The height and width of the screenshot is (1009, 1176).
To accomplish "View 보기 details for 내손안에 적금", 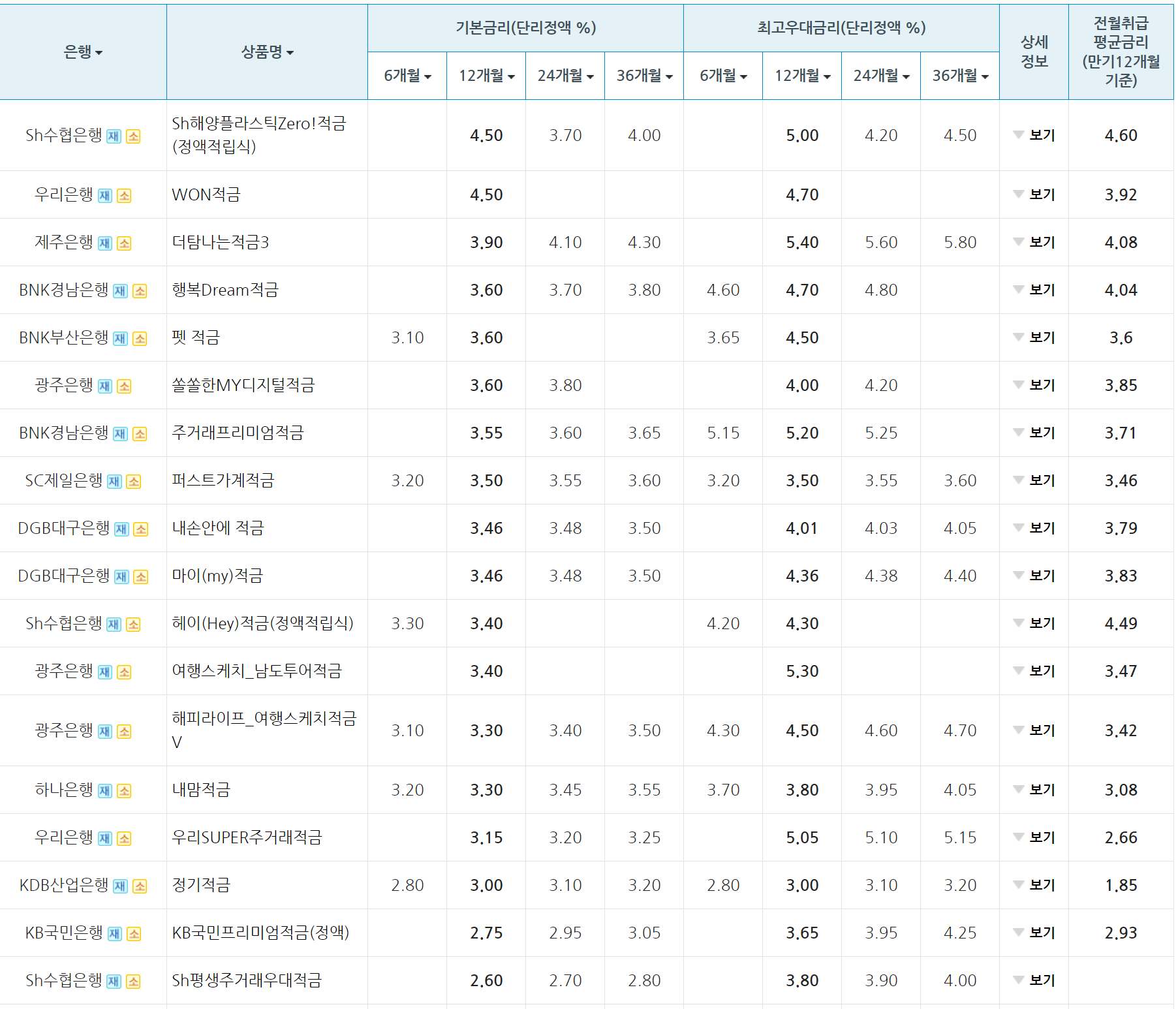I will click(x=1034, y=528).
